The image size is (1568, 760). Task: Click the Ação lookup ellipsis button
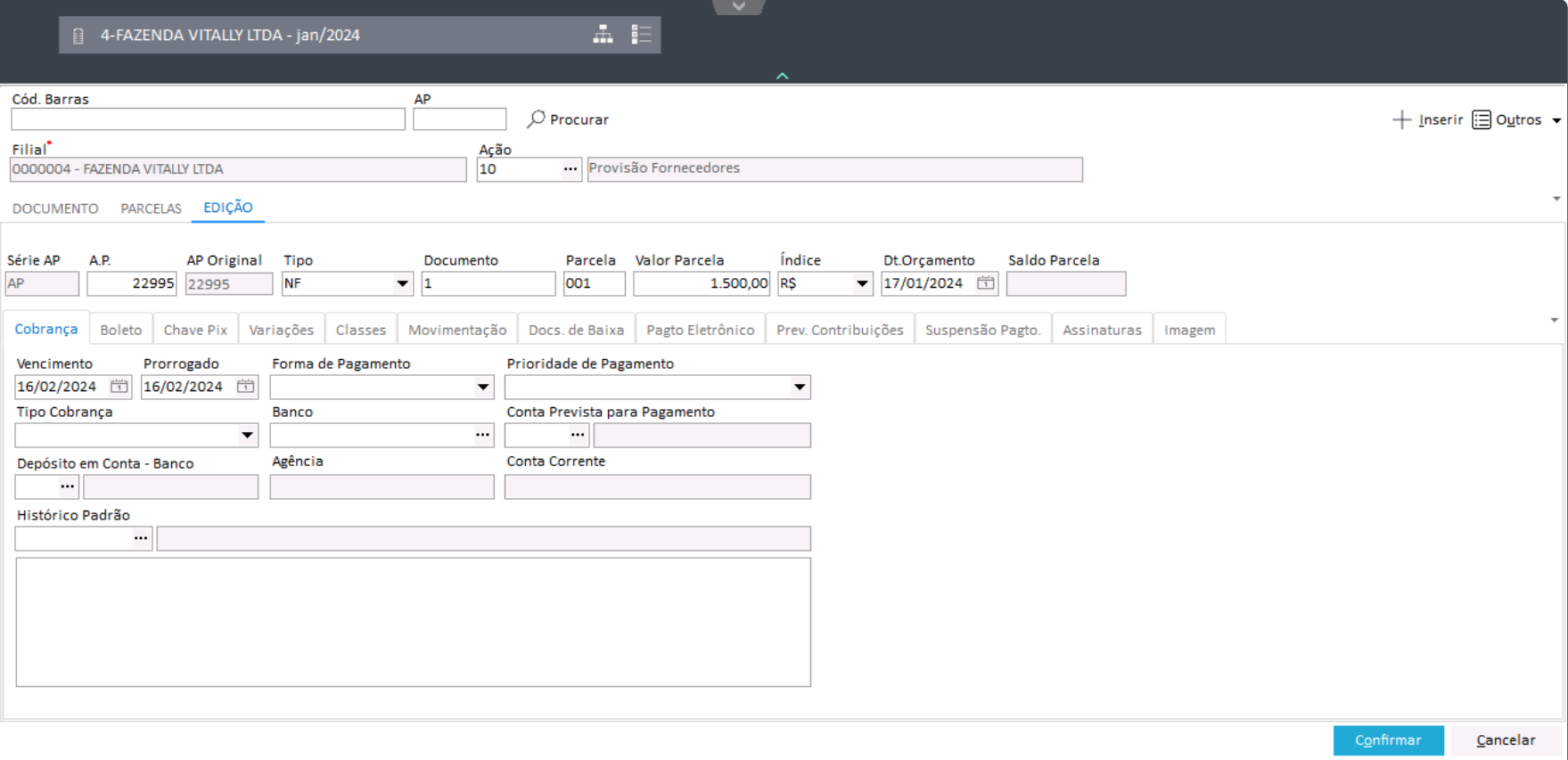coord(571,169)
